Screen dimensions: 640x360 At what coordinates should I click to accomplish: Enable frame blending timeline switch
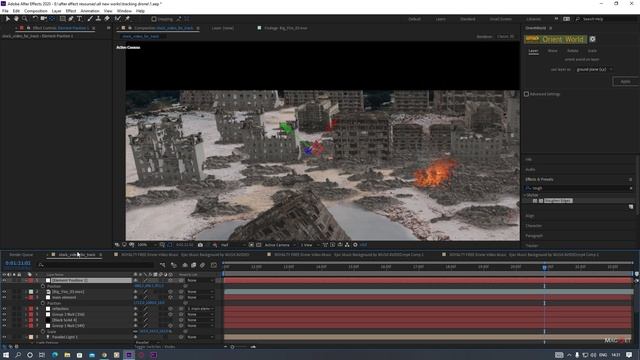[x=193, y=265]
